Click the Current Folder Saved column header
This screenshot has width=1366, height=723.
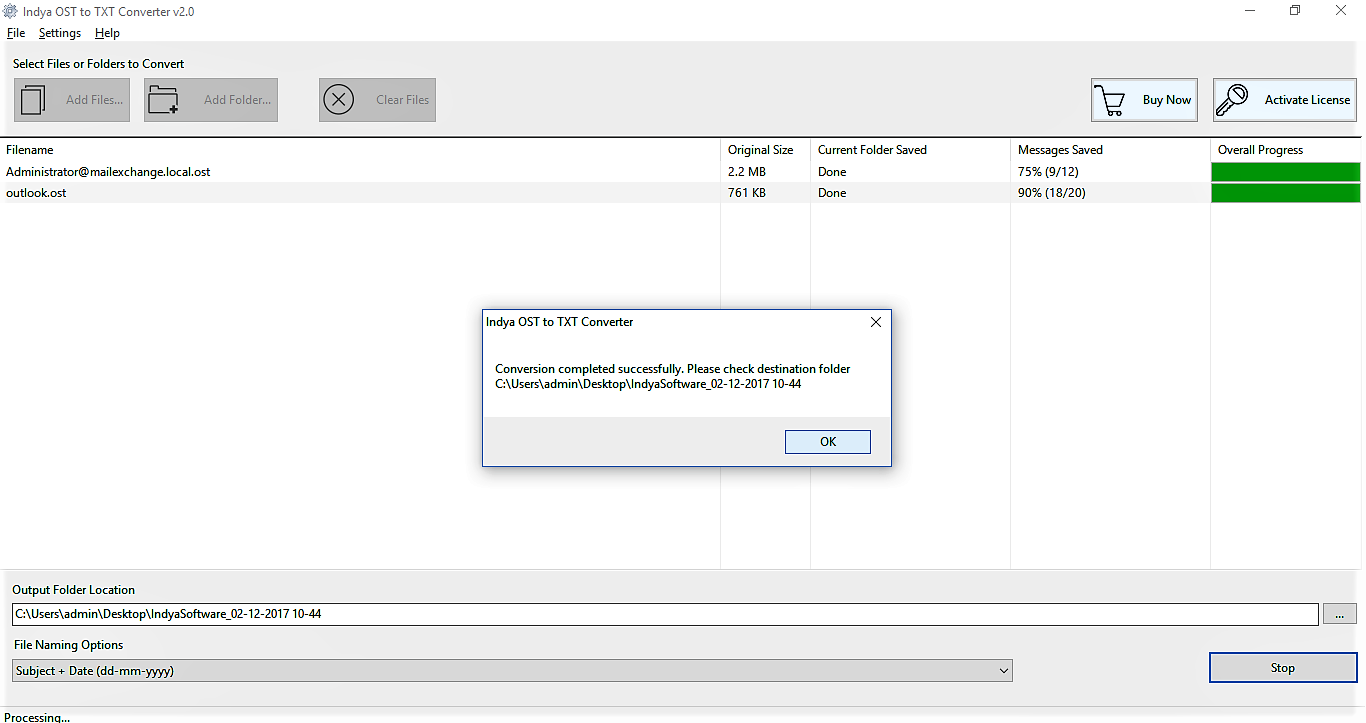872,150
